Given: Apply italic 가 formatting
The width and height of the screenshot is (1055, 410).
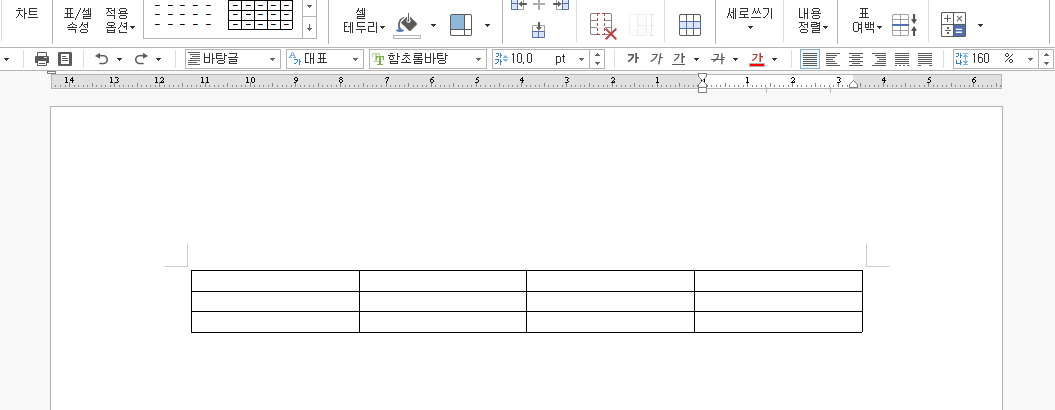Looking at the screenshot, I should (x=656, y=59).
